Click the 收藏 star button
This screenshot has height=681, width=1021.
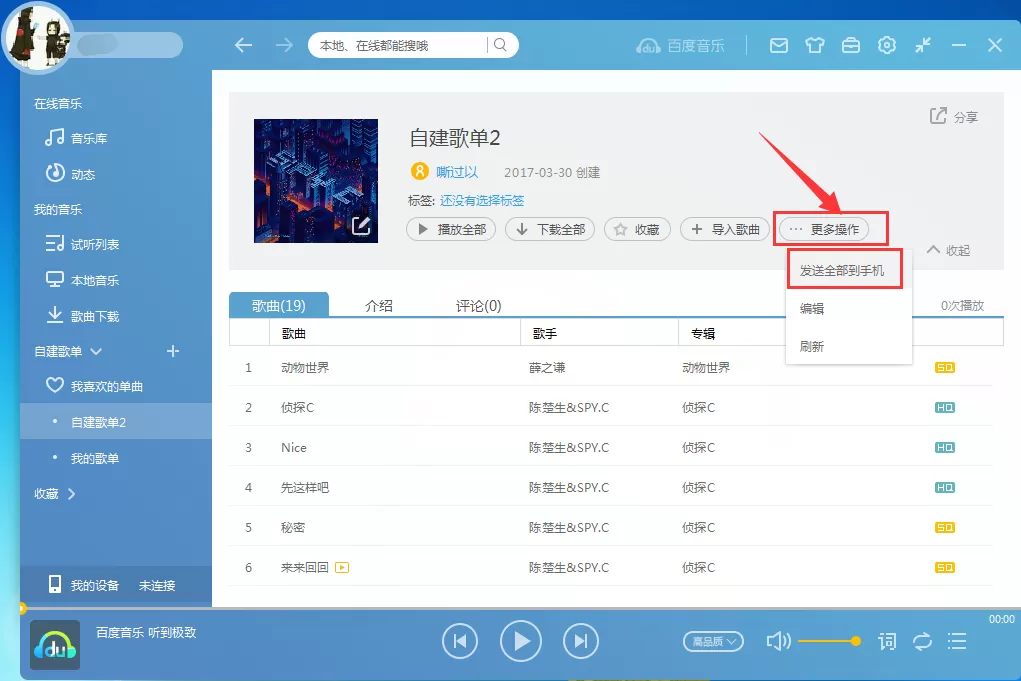click(637, 229)
